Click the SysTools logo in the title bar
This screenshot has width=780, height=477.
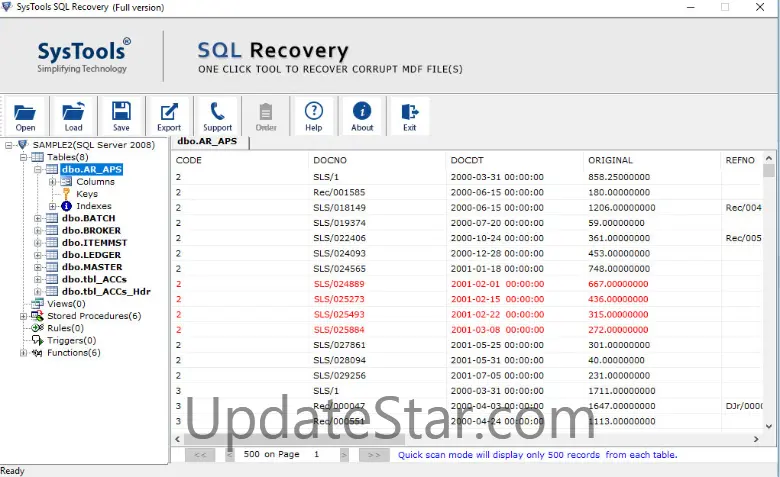(7, 7)
